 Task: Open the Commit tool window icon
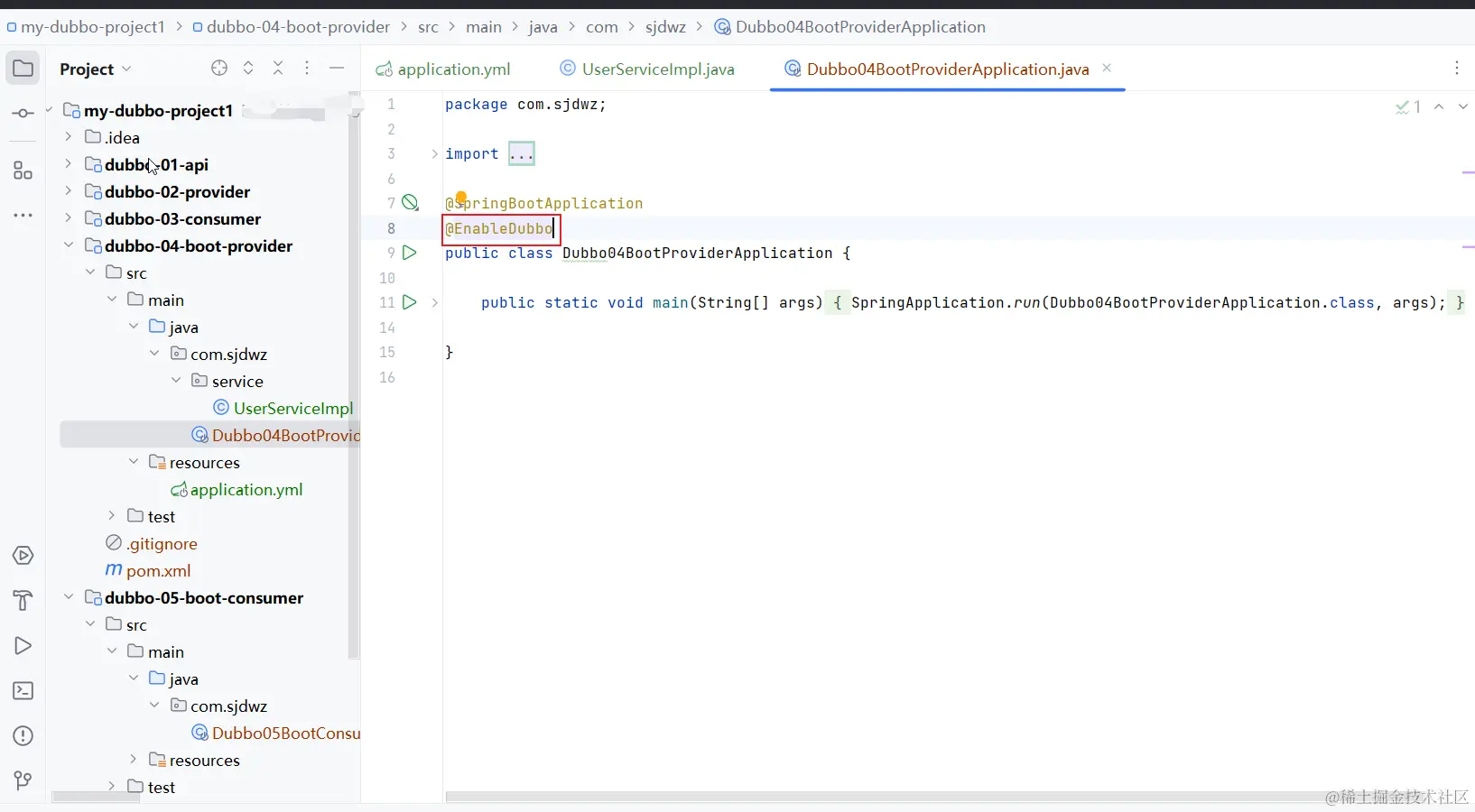[23, 113]
